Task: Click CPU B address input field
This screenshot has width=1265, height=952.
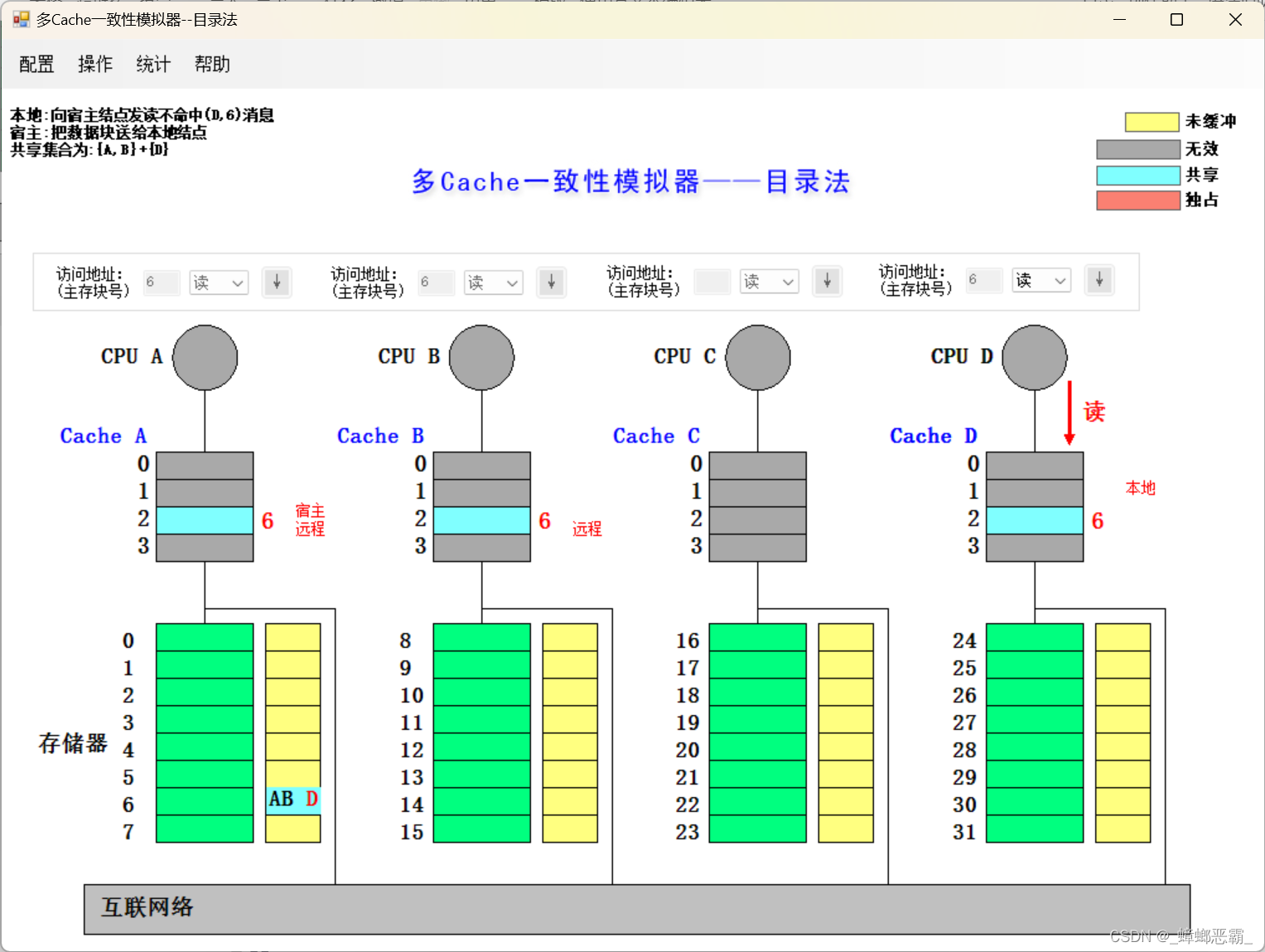Action: pos(437,283)
